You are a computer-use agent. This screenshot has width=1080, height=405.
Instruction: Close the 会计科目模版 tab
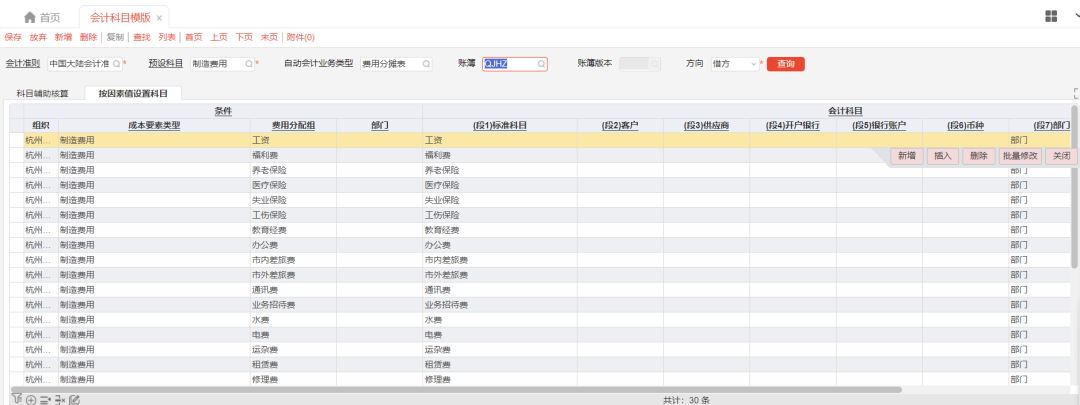pyautogui.click(x=160, y=18)
